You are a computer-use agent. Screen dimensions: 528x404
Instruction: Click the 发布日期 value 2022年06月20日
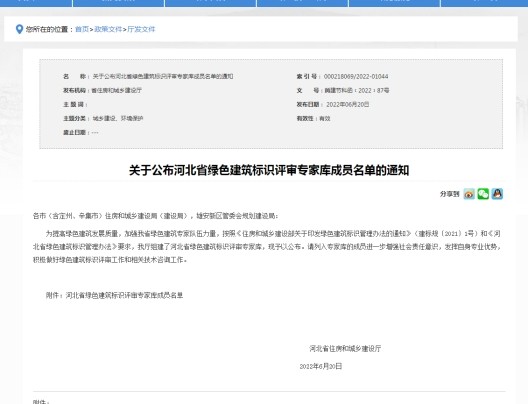point(348,104)
